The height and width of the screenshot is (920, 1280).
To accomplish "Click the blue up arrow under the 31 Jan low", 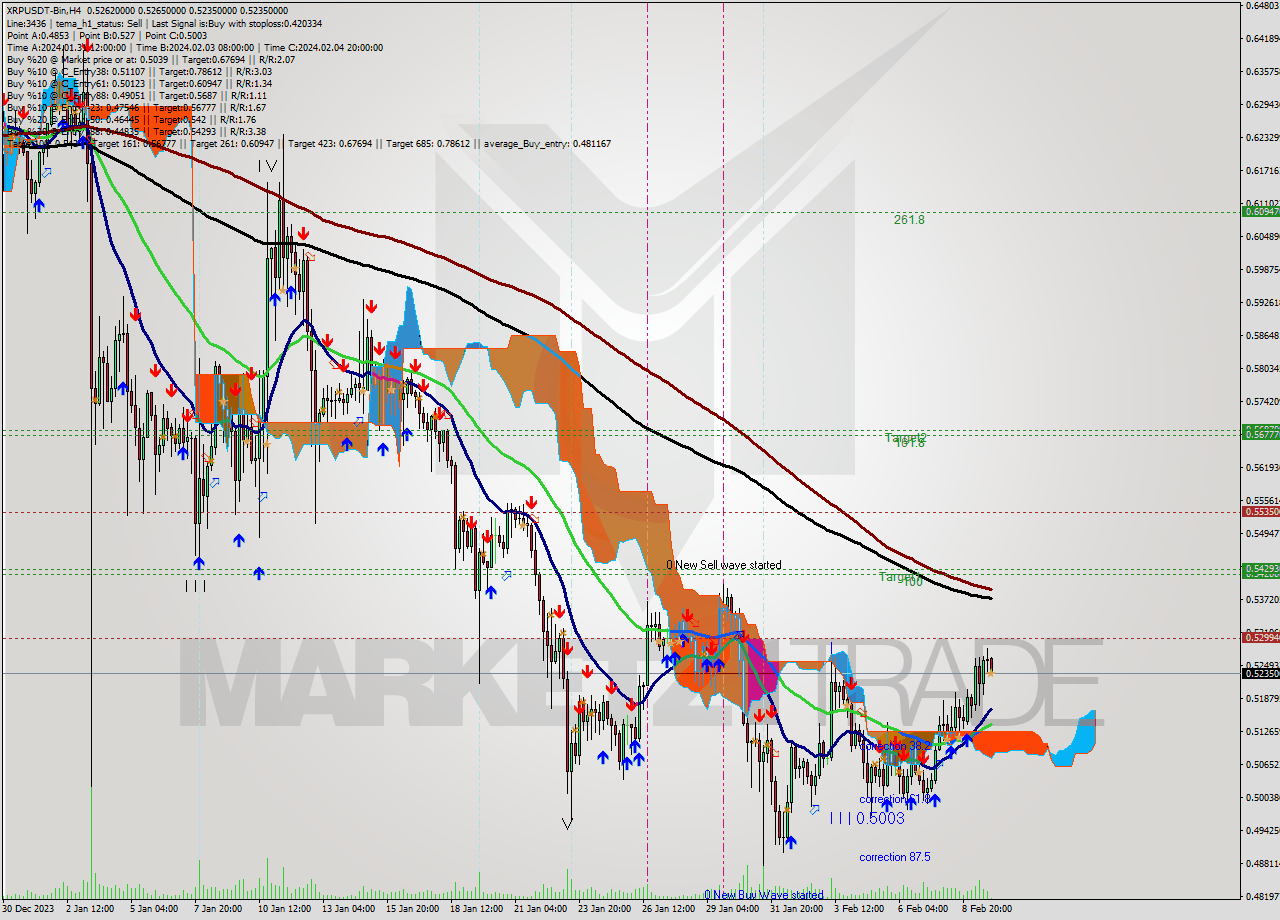I will pyautogui.click(x=790, y=843).
